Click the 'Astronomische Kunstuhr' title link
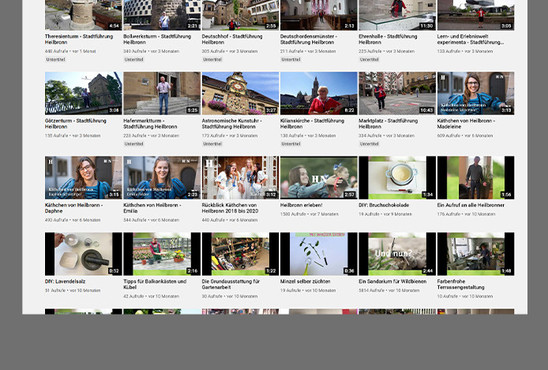Image resolution: width=548 pixels, height=370 pixels. pos(232,123)
